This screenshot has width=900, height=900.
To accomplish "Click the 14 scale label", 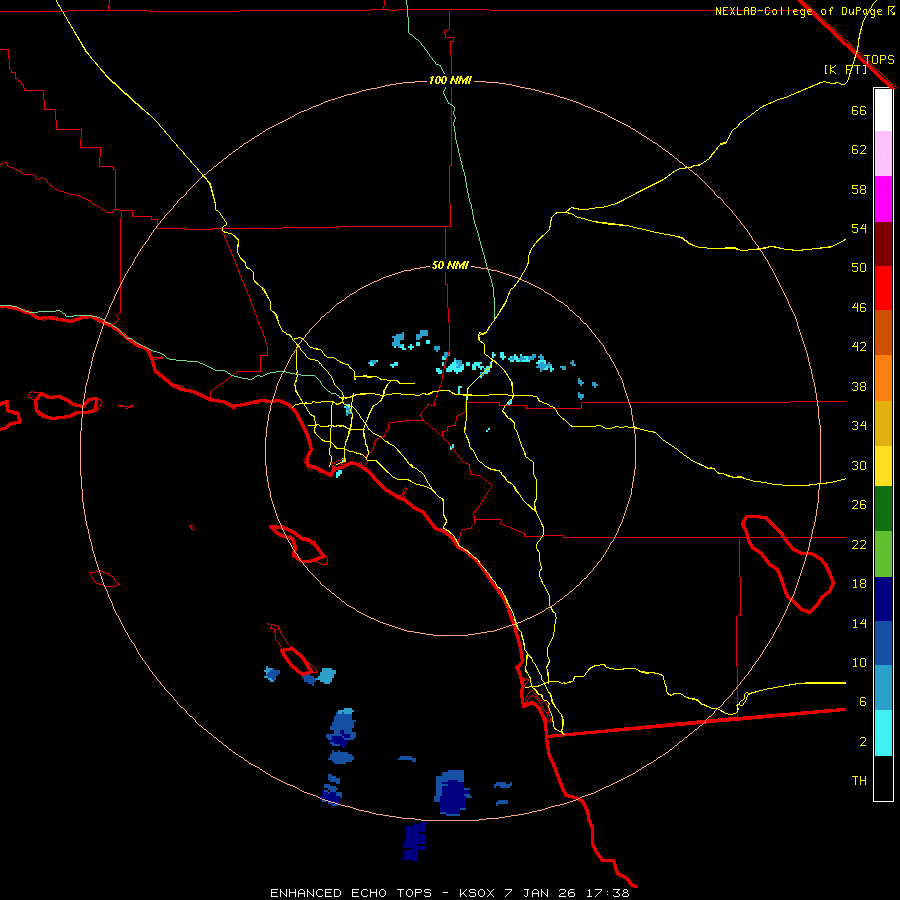I will pos(859,623).
